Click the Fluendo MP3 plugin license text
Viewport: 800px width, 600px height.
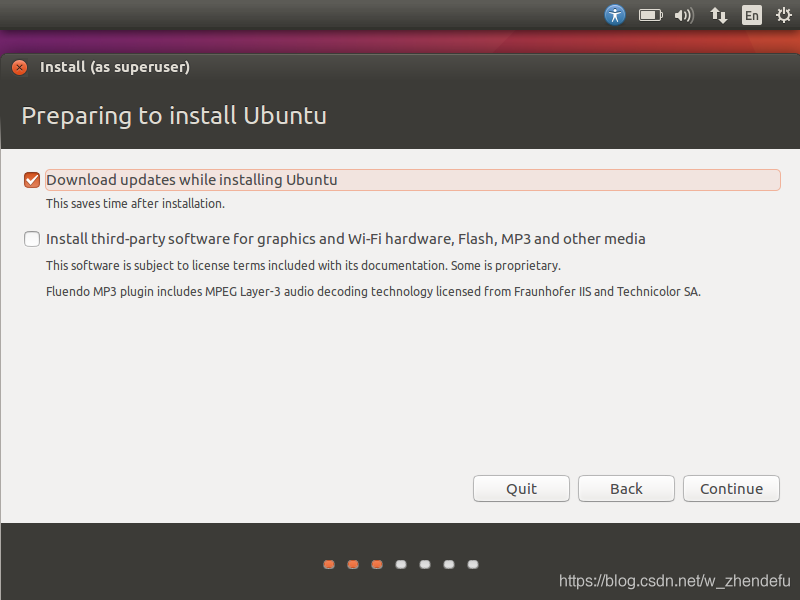pyautogui.click(x=373, y=291)
